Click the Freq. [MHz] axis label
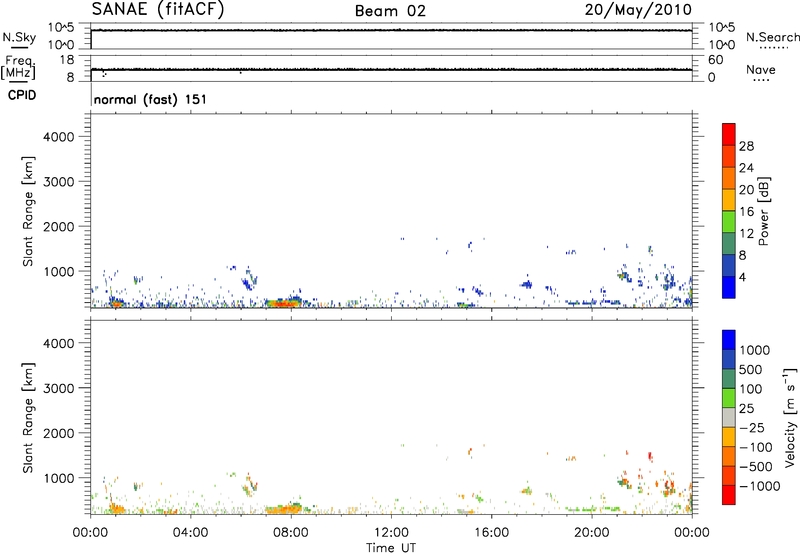Viewport: 800px width, 554px height. coord(18,67)
